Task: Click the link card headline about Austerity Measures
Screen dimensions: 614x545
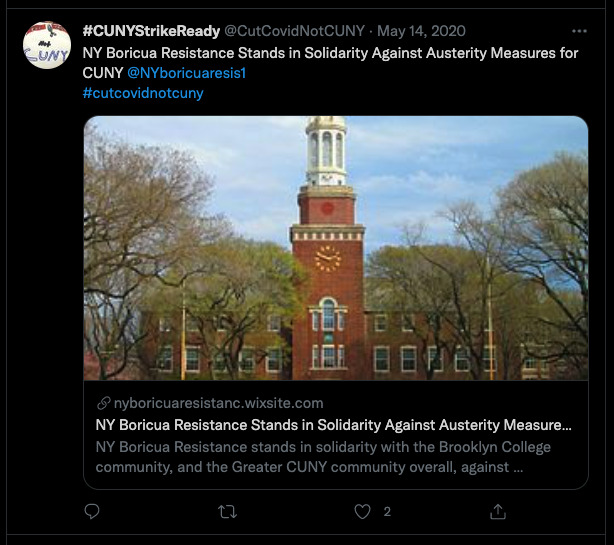Action: 334,424
